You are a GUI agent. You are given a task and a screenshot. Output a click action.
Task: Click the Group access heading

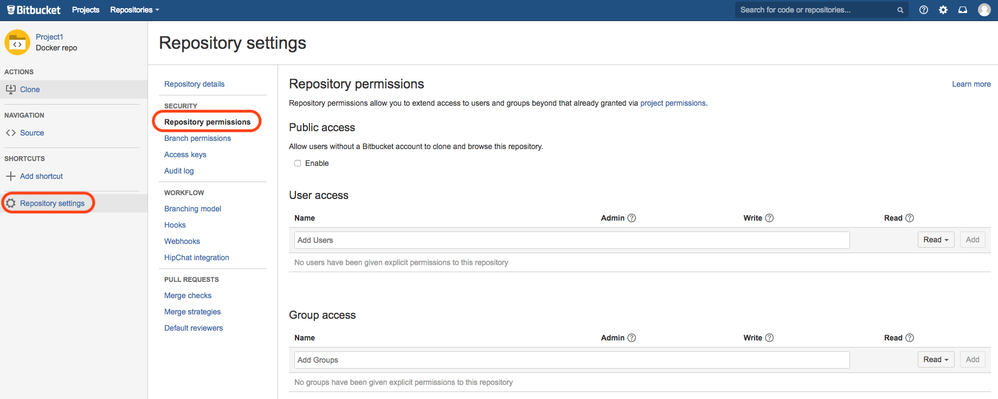323,315
